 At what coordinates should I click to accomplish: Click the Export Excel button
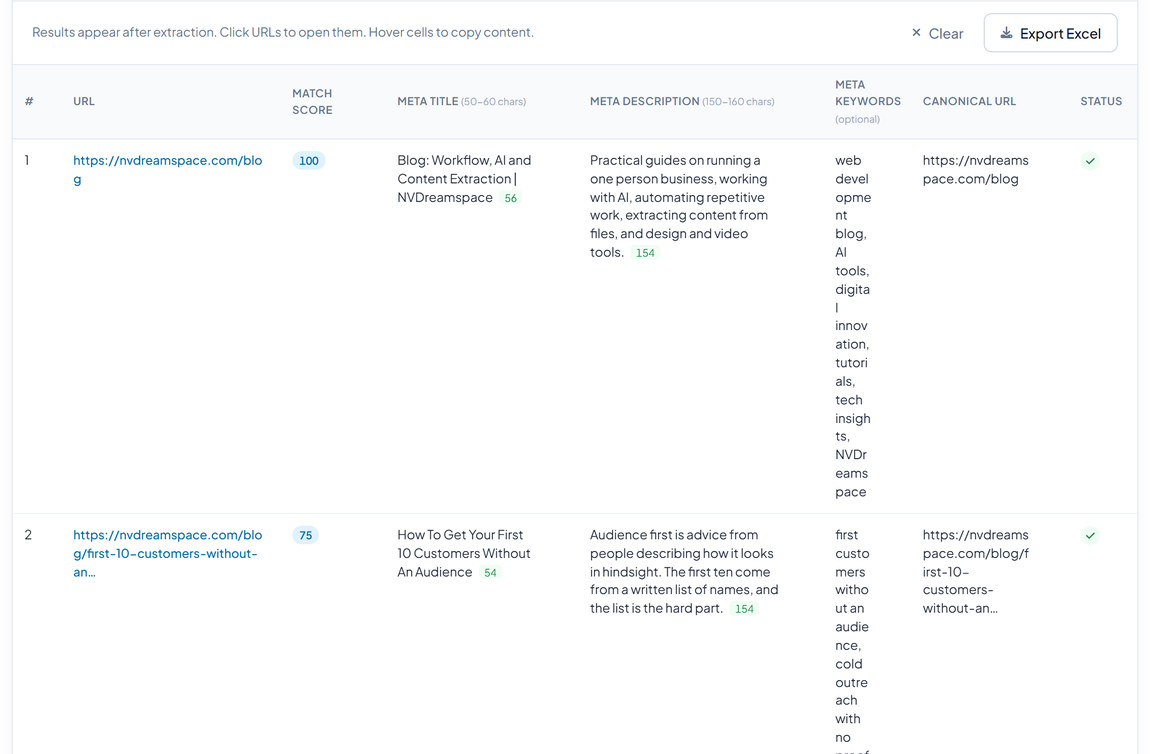click(x=1050, y=33)
